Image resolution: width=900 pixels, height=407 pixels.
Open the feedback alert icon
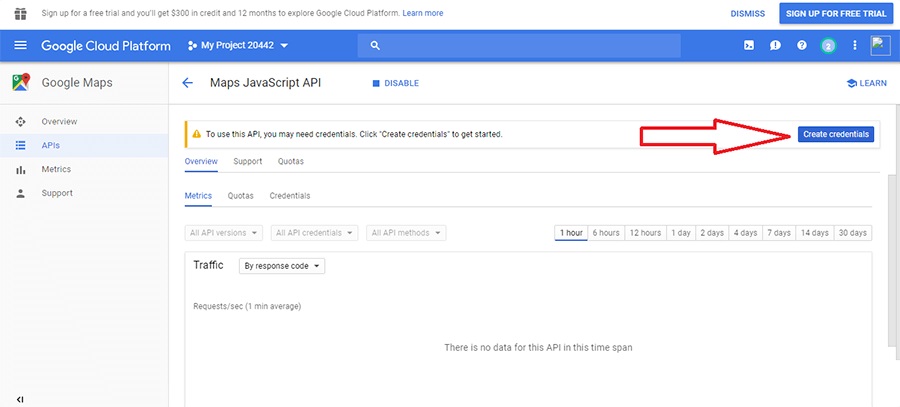point(775,46)
